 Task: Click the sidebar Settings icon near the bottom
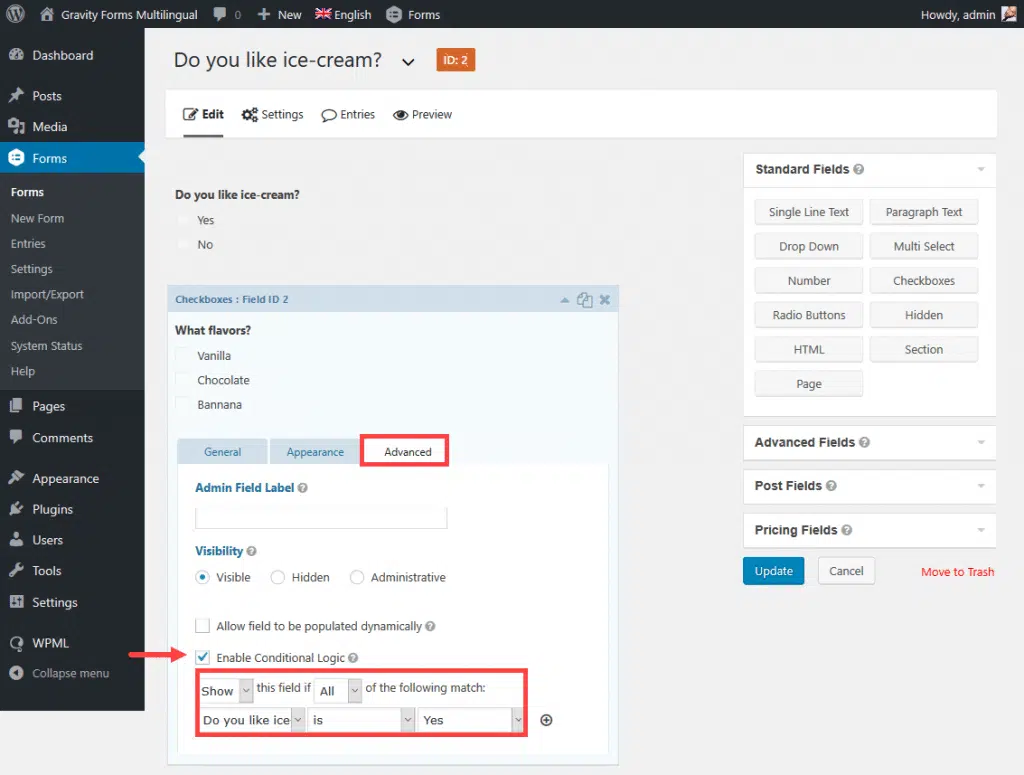point(16,601)
